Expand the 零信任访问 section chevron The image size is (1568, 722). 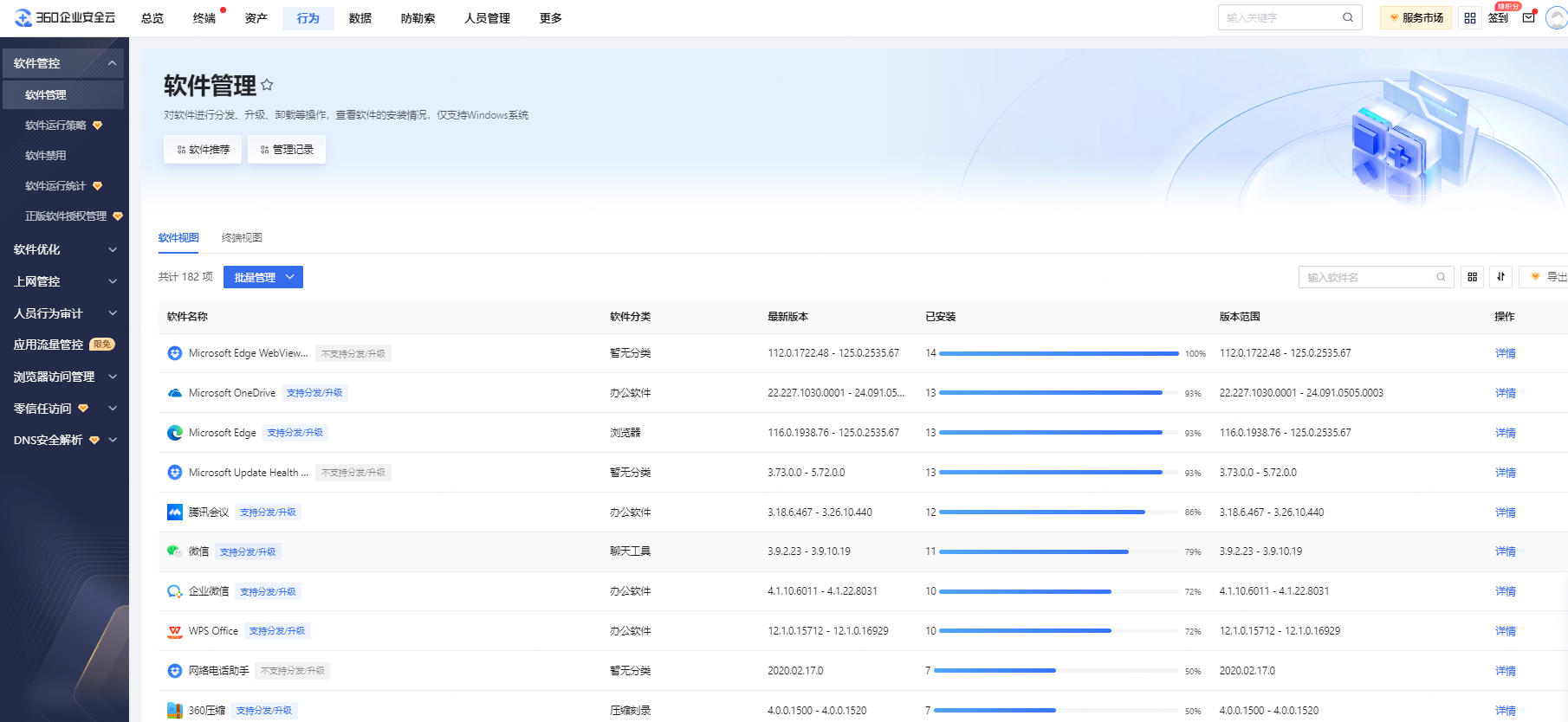112,409
